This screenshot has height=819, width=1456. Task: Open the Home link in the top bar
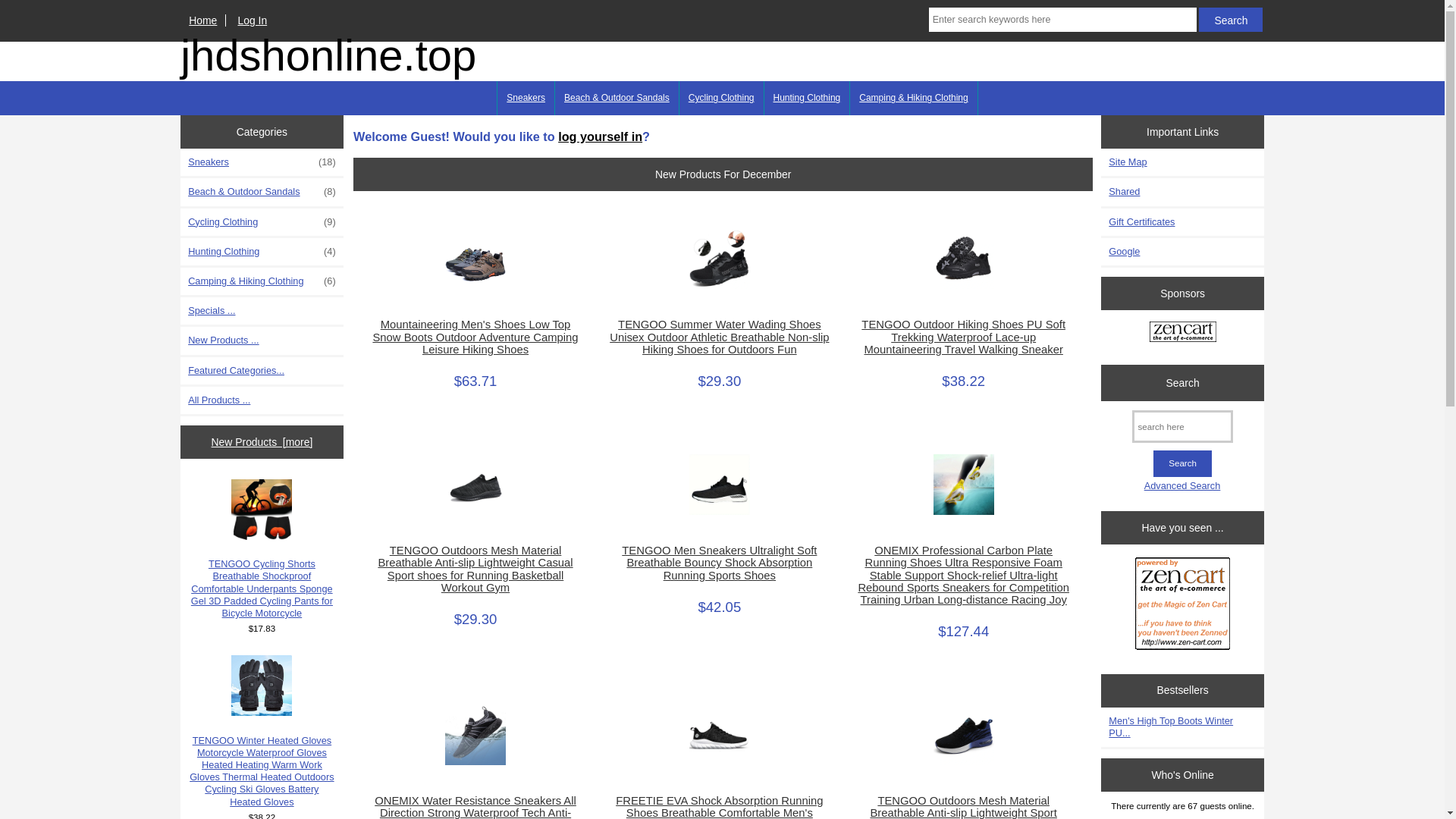pyautogui.click(x=202, y=20)
